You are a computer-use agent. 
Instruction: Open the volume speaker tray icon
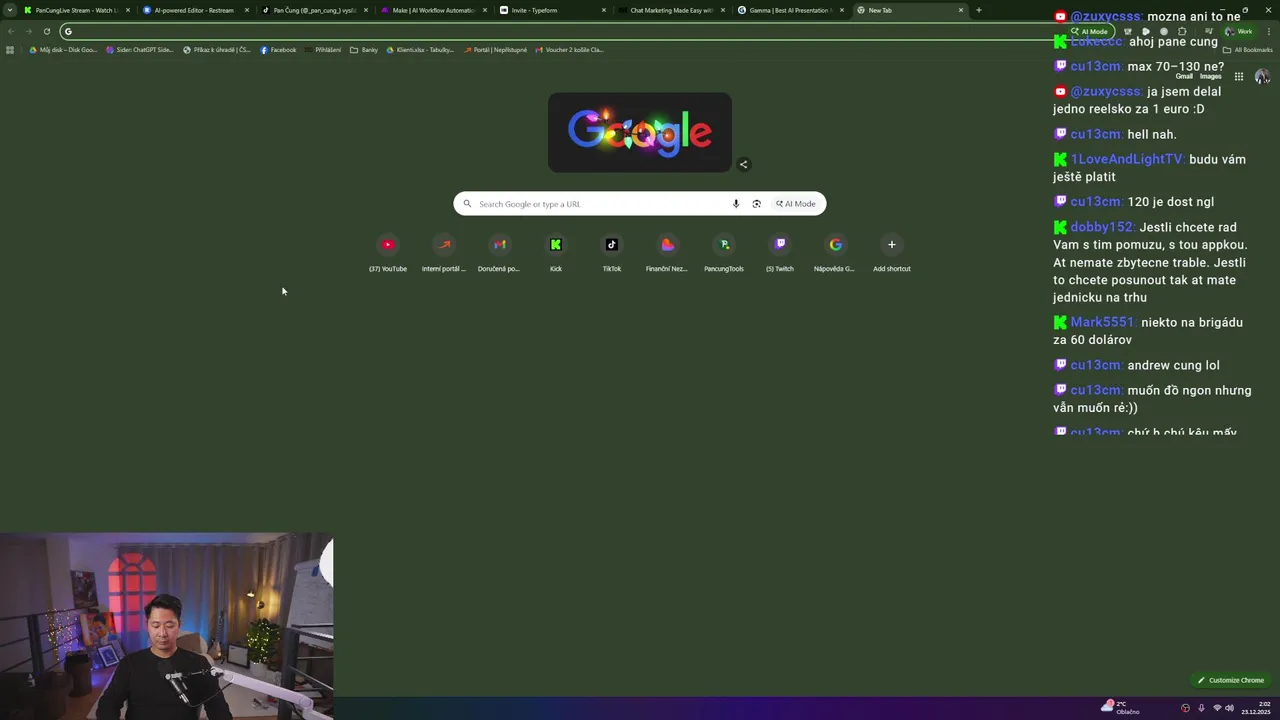[1229, 708]
